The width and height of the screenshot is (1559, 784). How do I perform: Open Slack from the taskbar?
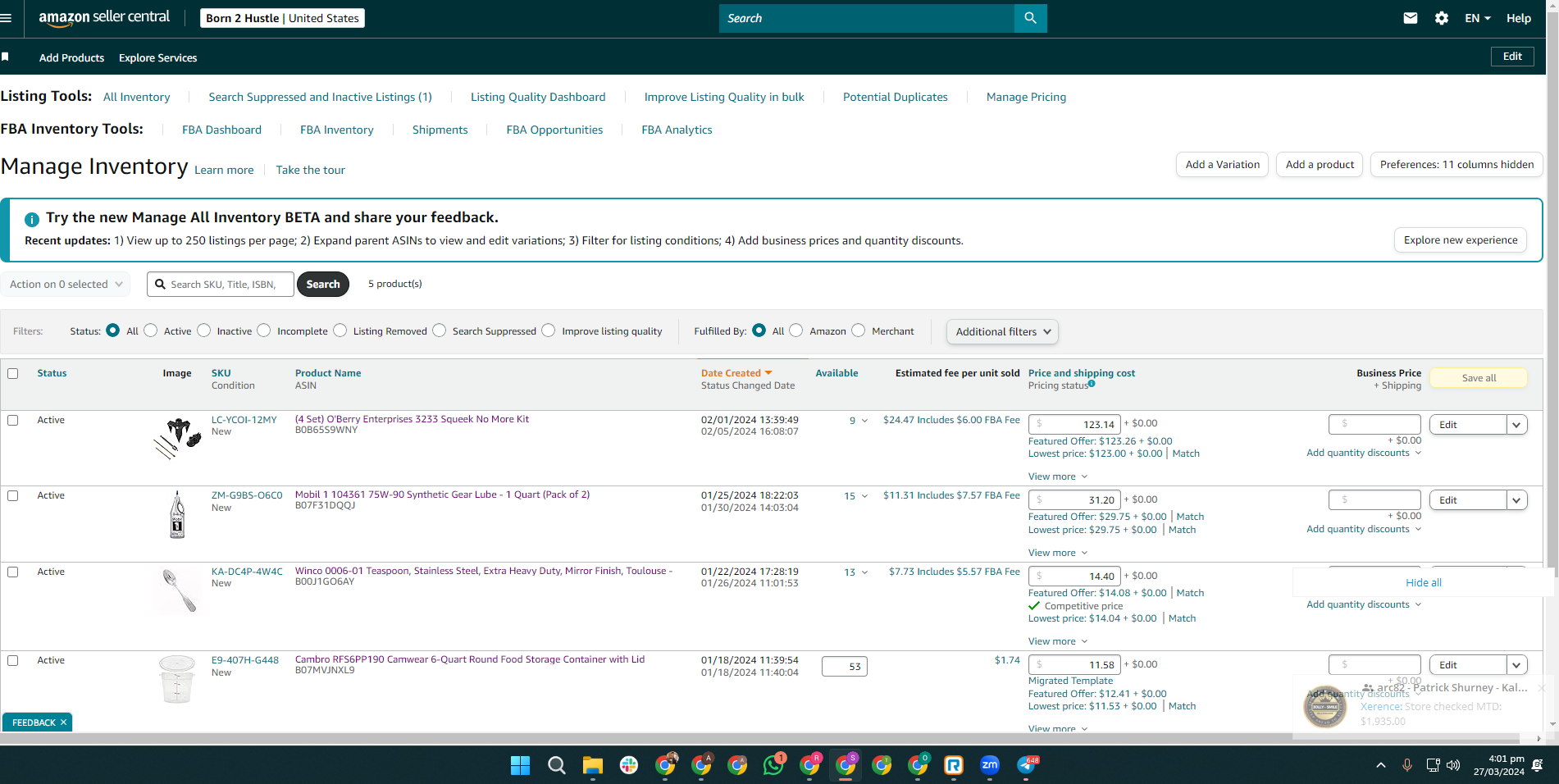click(629, 765)
